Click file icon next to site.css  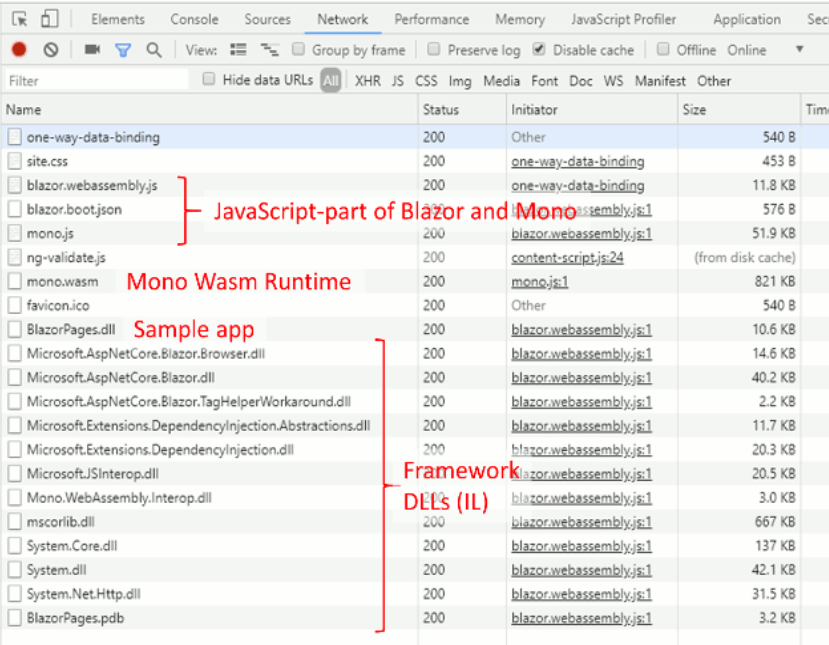14,161
